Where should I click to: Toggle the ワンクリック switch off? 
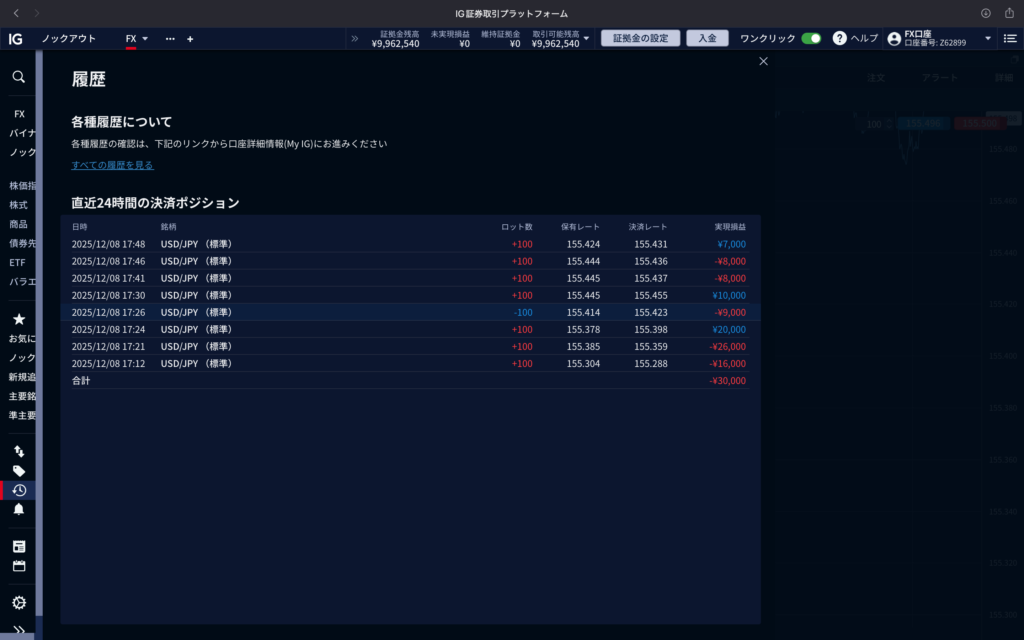point(811,38)
